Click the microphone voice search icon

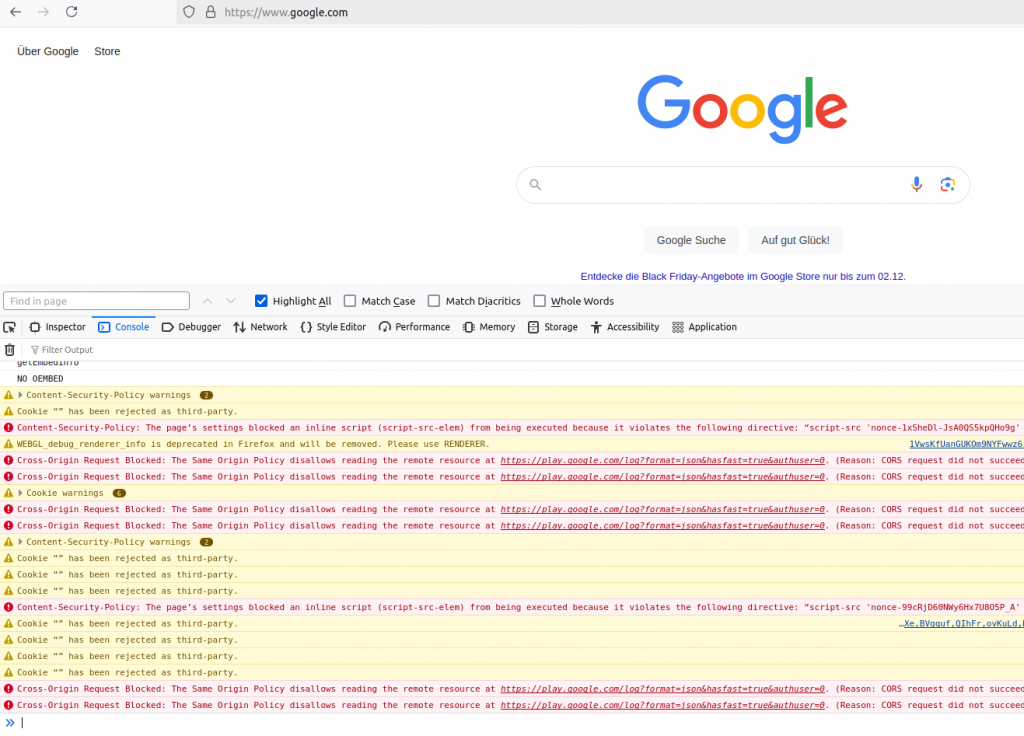(916, 184)
